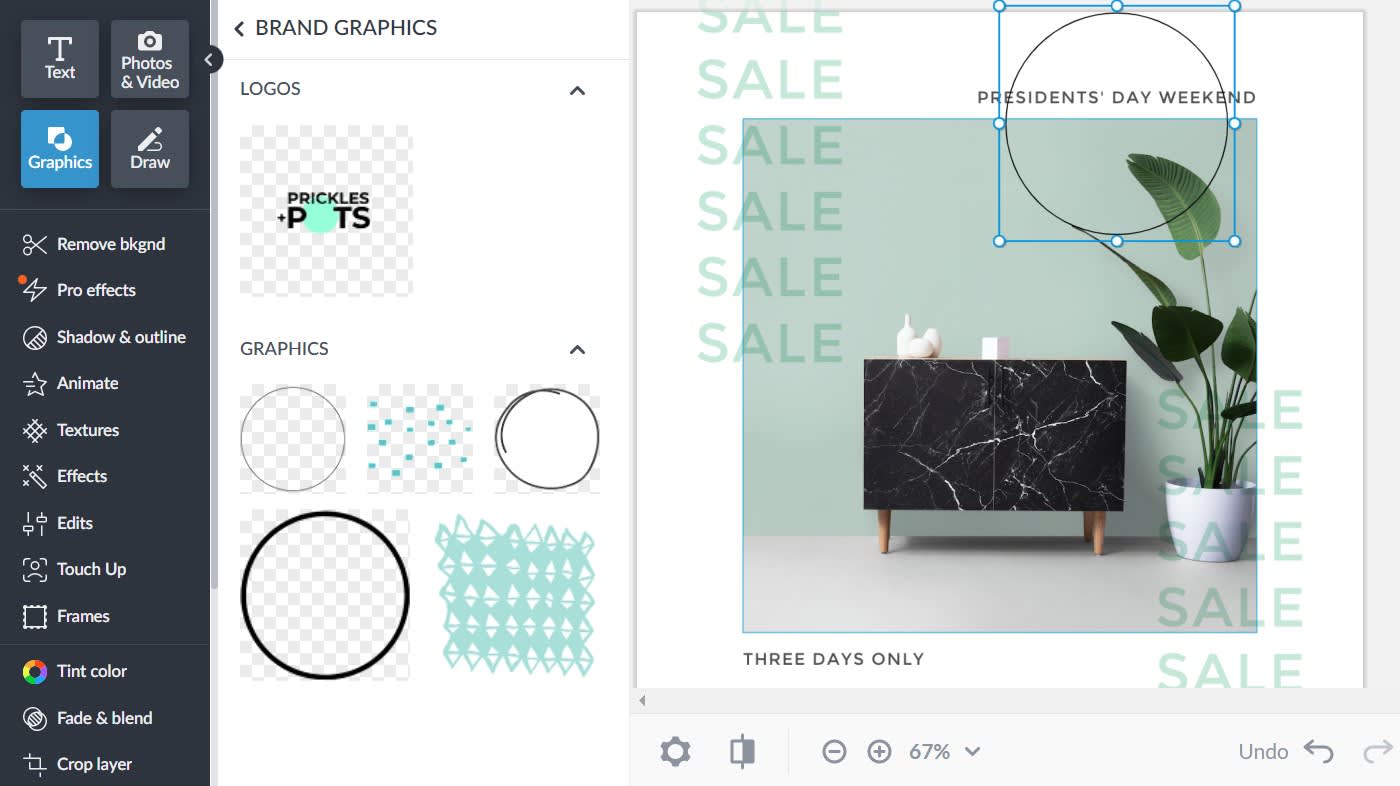Open Shadow & outline settings
The width and height of the screenshot is (1400, 786).
105,337
